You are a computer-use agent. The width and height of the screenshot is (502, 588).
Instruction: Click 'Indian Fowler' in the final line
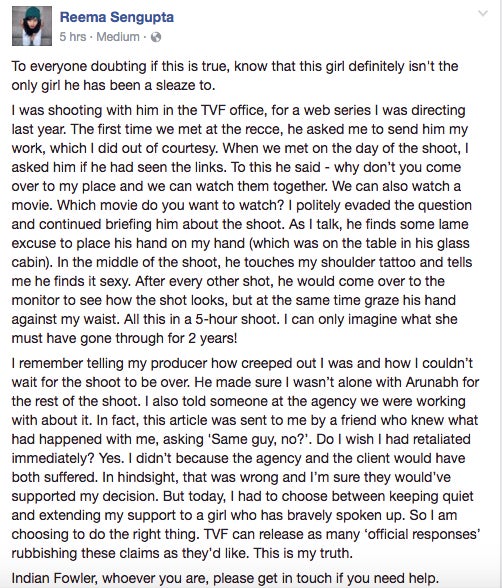[x=54, y=578]
